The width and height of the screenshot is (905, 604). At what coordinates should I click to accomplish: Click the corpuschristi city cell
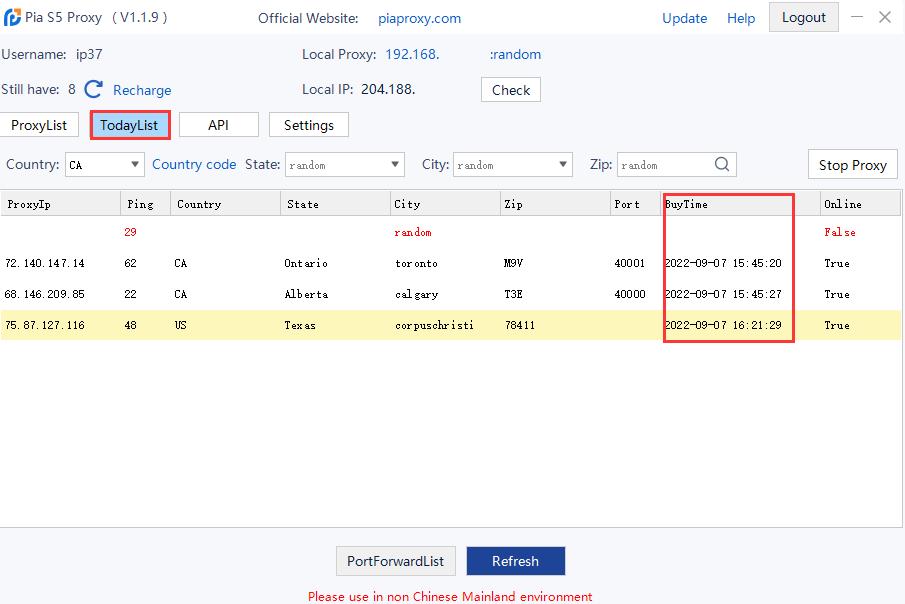(435, 325)
